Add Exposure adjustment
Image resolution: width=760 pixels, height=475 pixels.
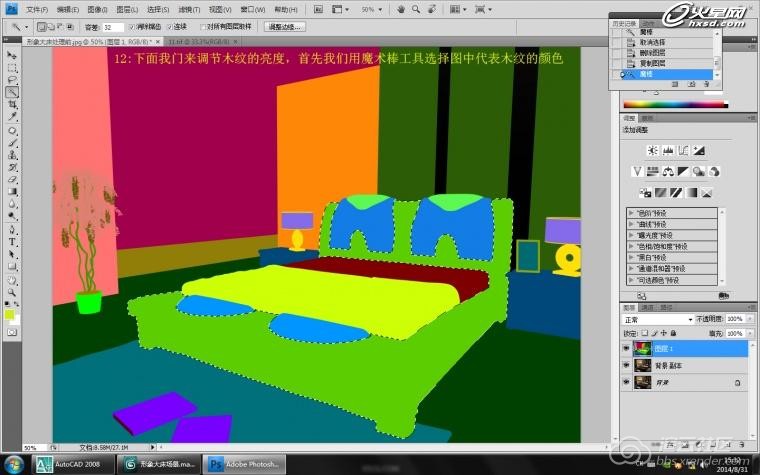tap(698, 150)
